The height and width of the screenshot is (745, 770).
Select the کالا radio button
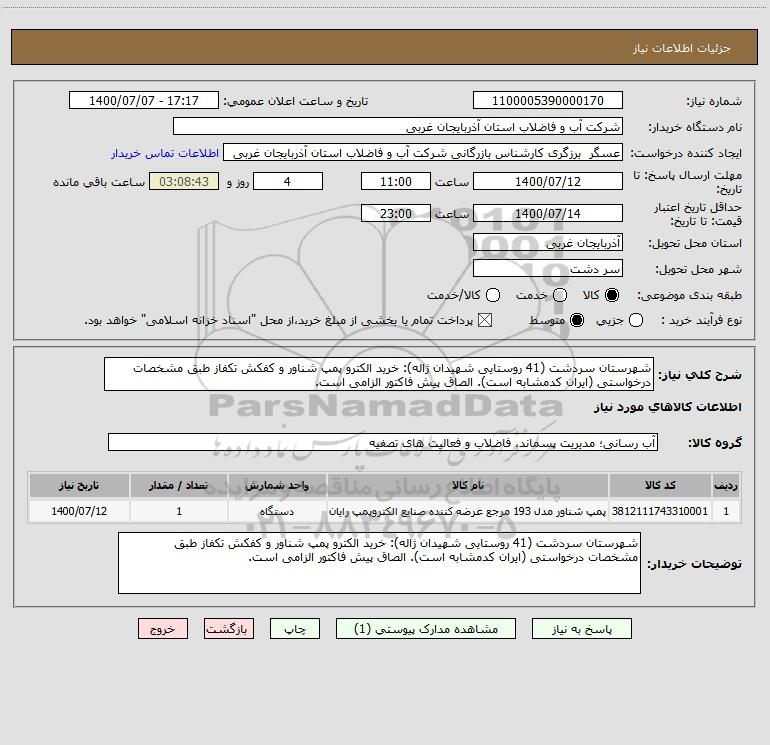tap(612, 295)
